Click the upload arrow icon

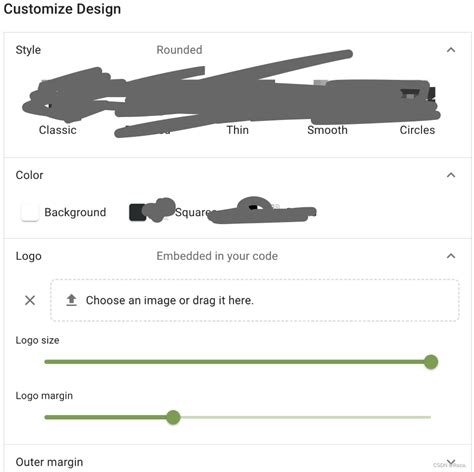[71, 300]
